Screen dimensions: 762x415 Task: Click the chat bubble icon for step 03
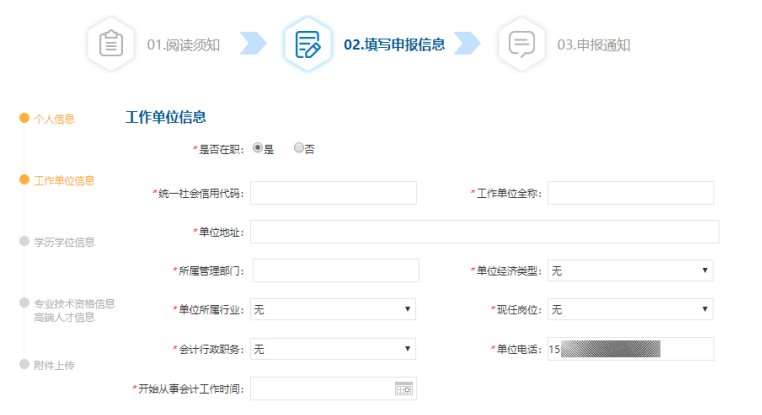521,45
